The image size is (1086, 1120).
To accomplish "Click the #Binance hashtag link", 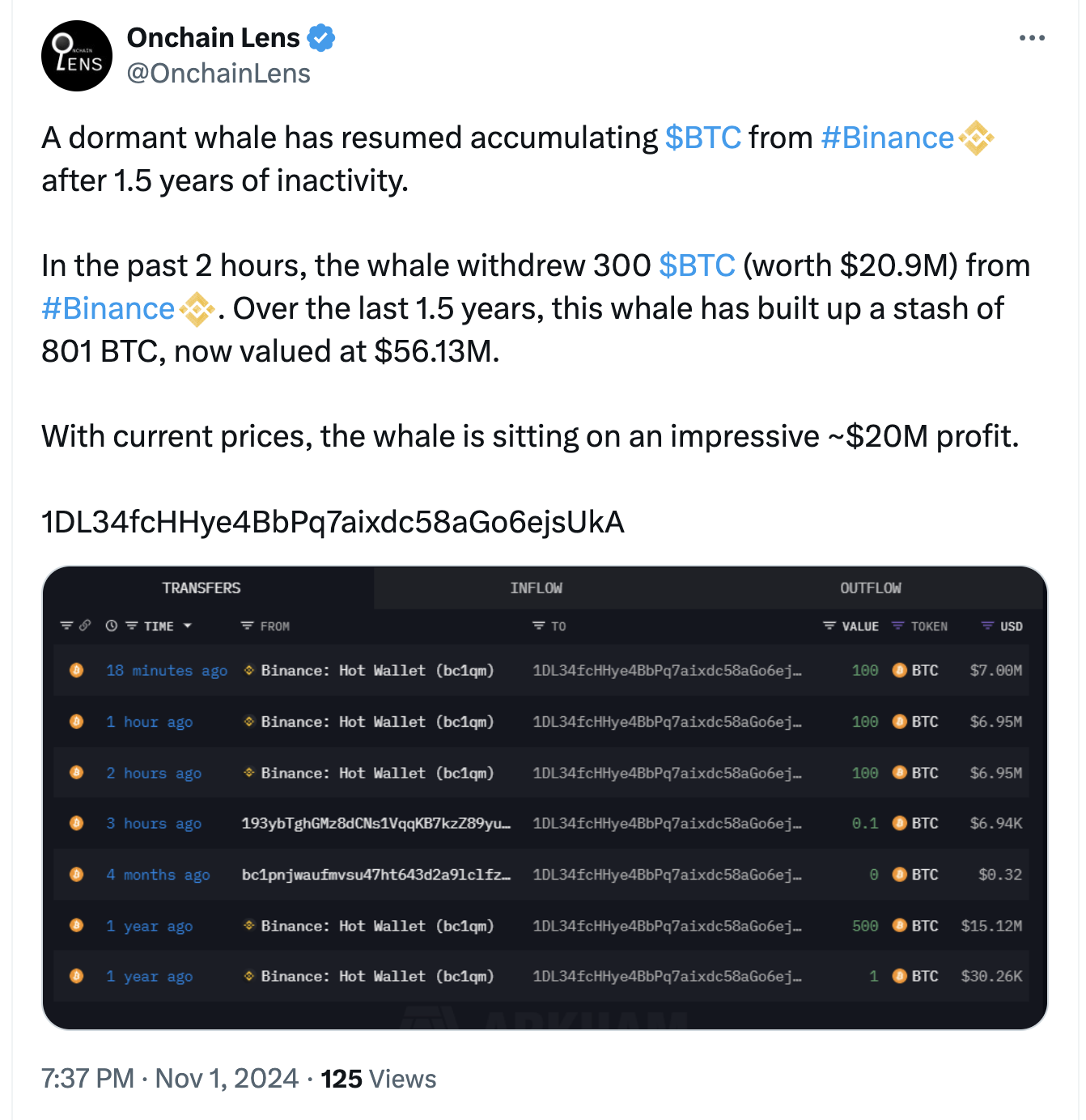I will coord(888,138).
